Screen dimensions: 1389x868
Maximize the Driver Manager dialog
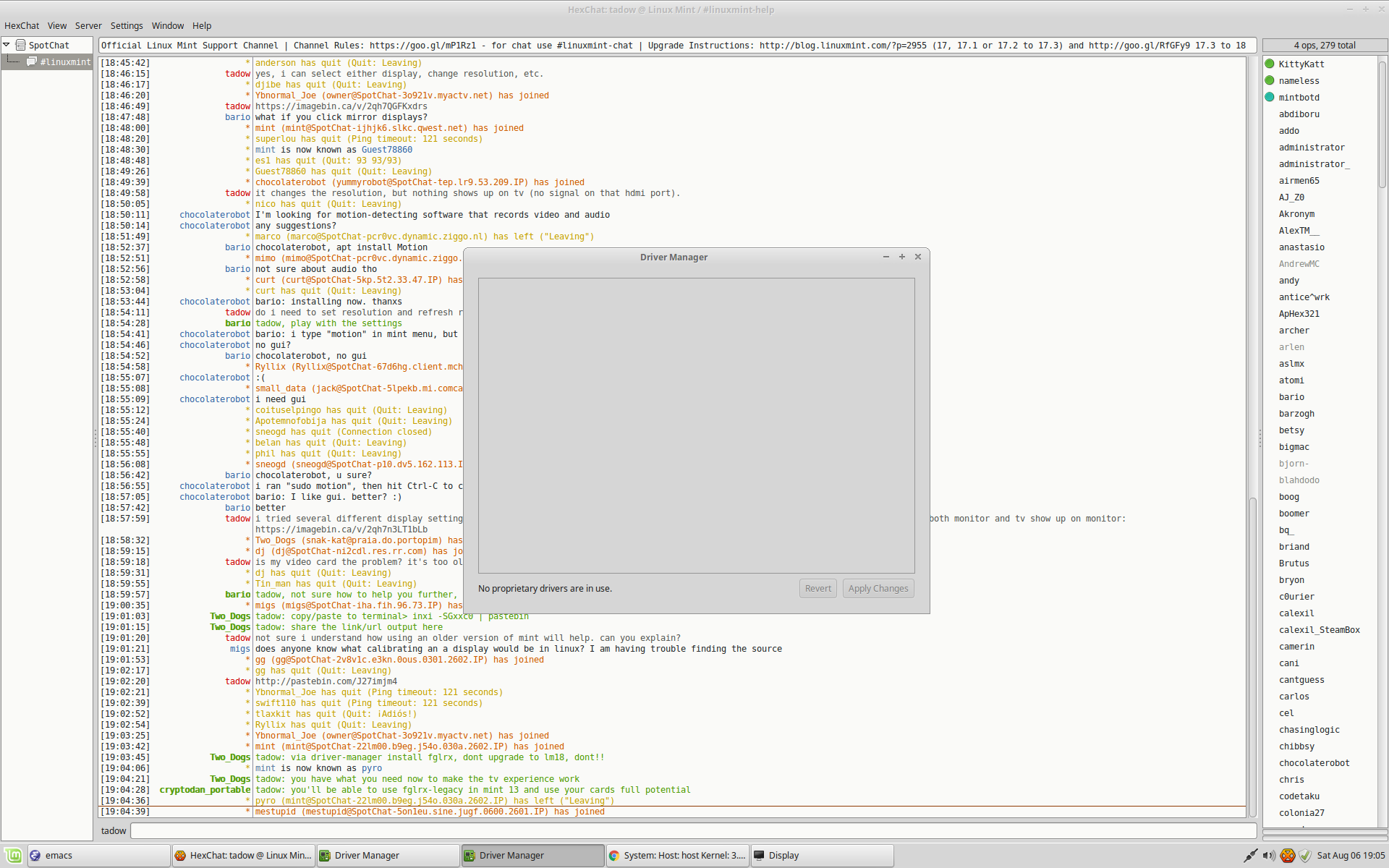[x=902, y=257]
